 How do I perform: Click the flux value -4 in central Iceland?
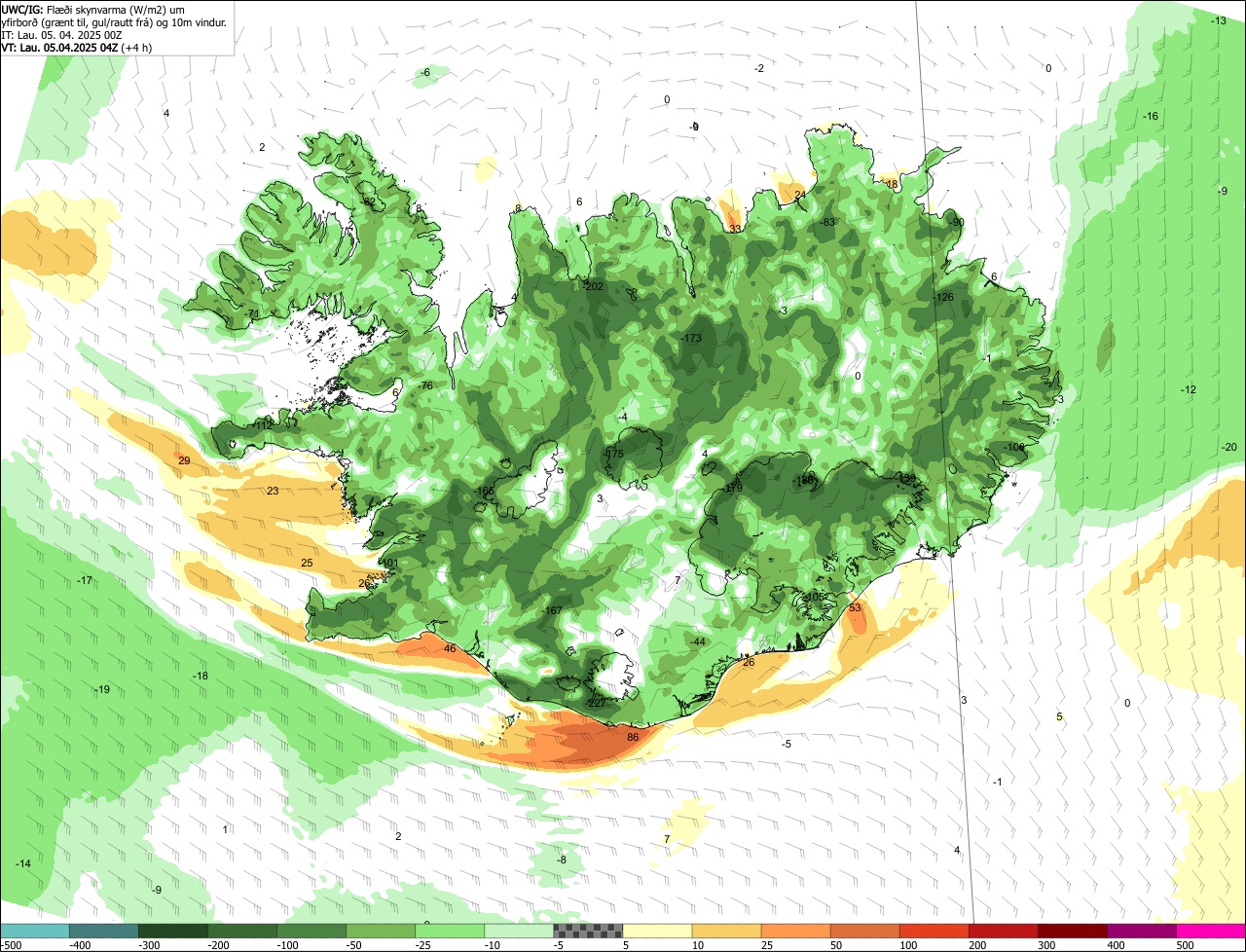[623, 417]
